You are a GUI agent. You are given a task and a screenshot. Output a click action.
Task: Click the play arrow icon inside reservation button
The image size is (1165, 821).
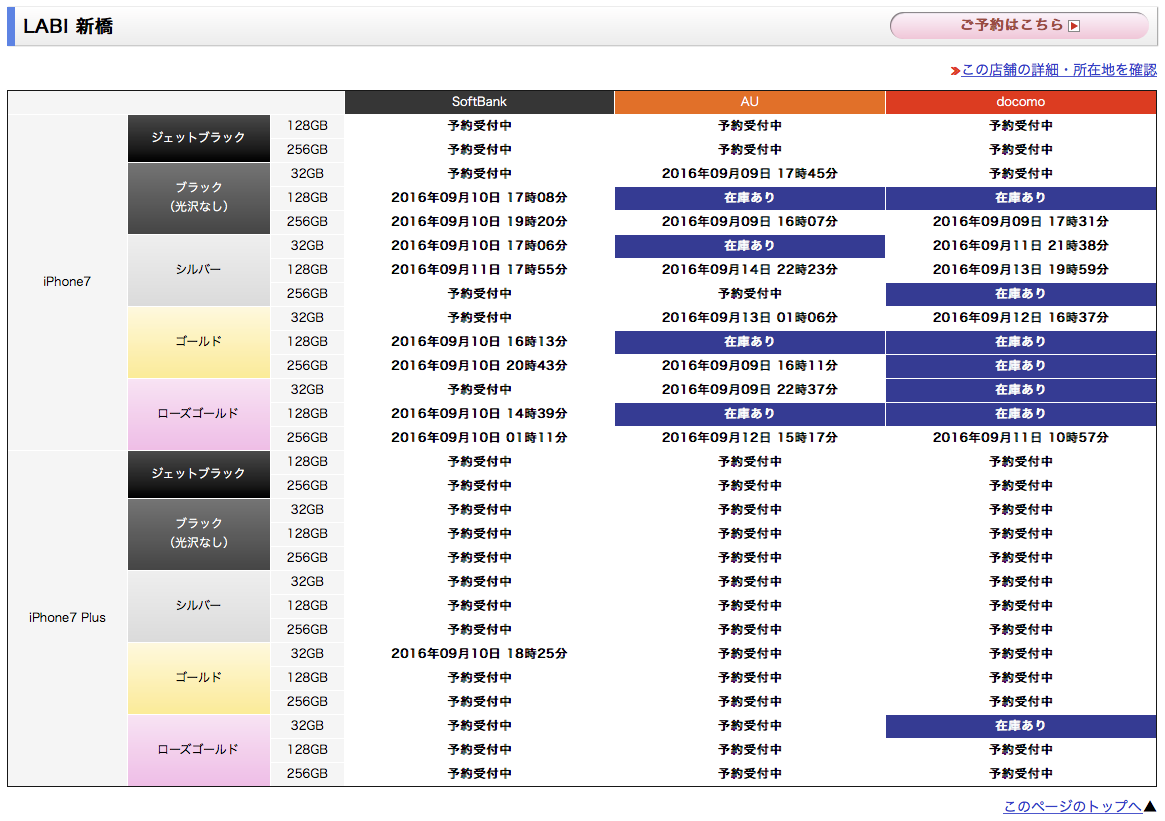(1074, 27)
